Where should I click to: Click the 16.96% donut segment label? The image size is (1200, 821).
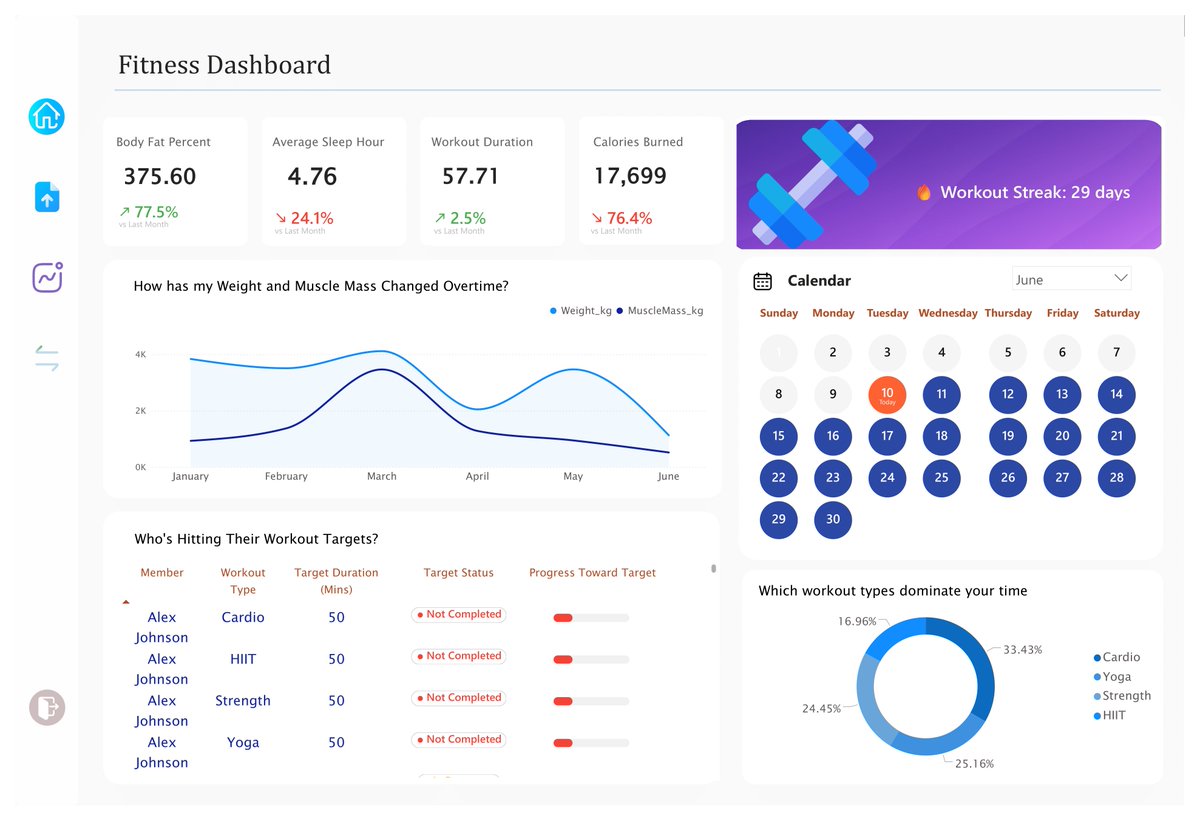857,622
